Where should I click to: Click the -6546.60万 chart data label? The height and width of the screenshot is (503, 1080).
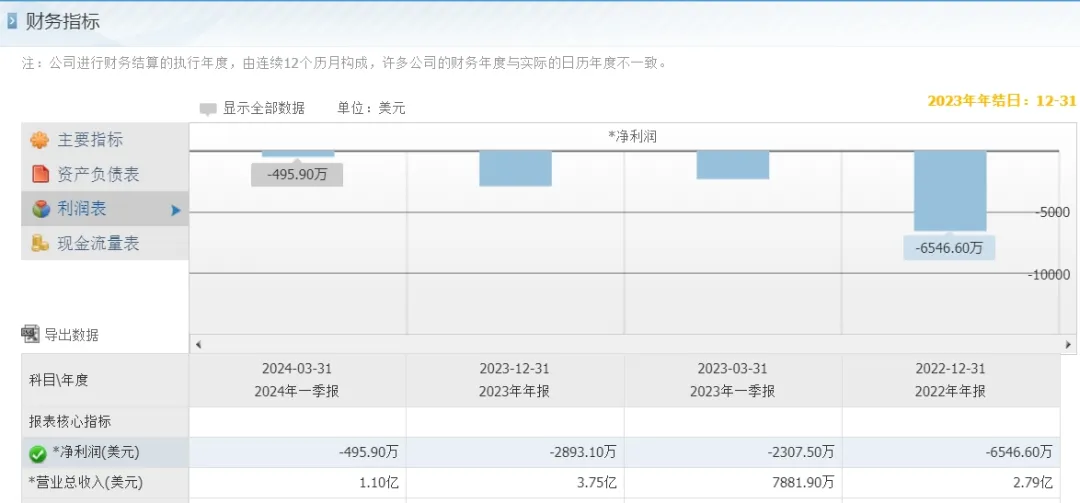(949, 248)
